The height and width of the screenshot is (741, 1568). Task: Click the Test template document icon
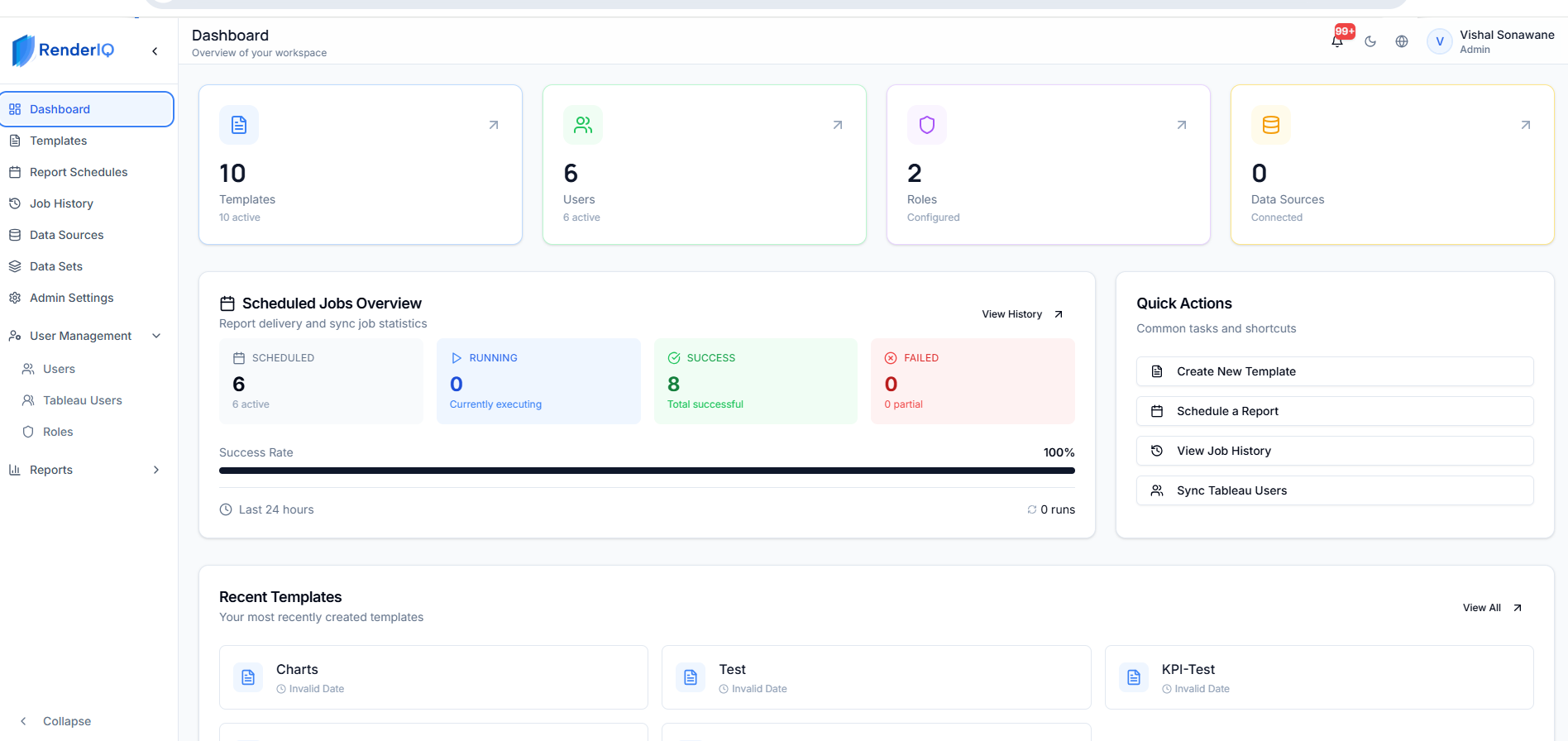tap(691, 677)
